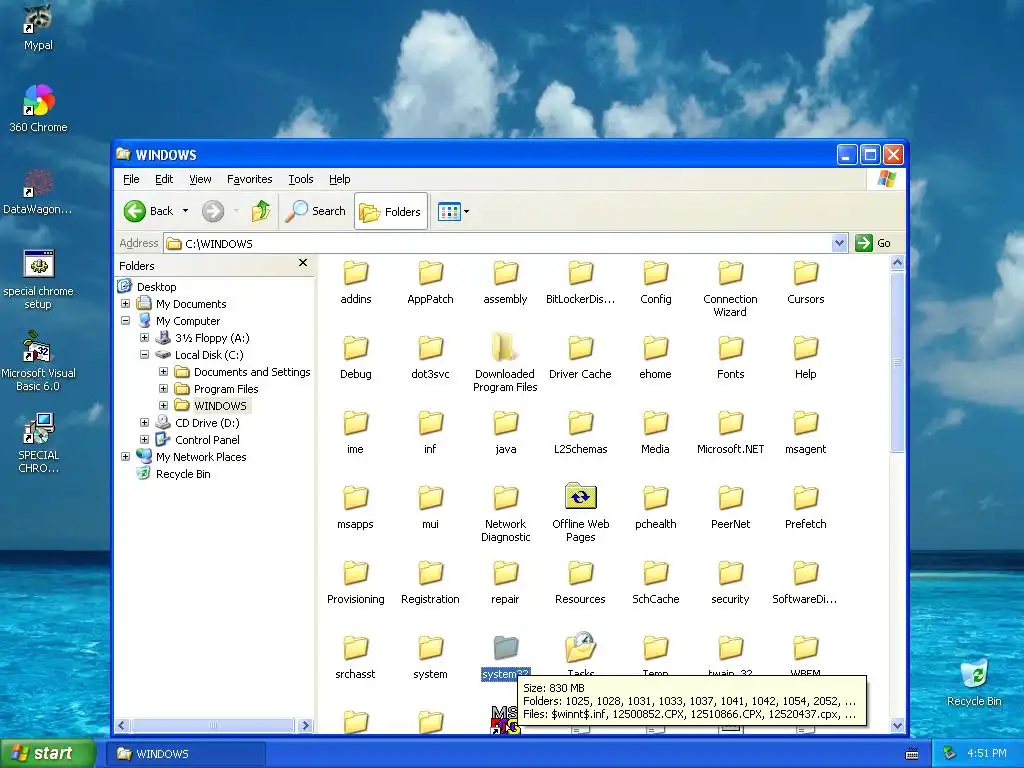
Task: Select the Driver Cache folder
Action: [580, 358]
